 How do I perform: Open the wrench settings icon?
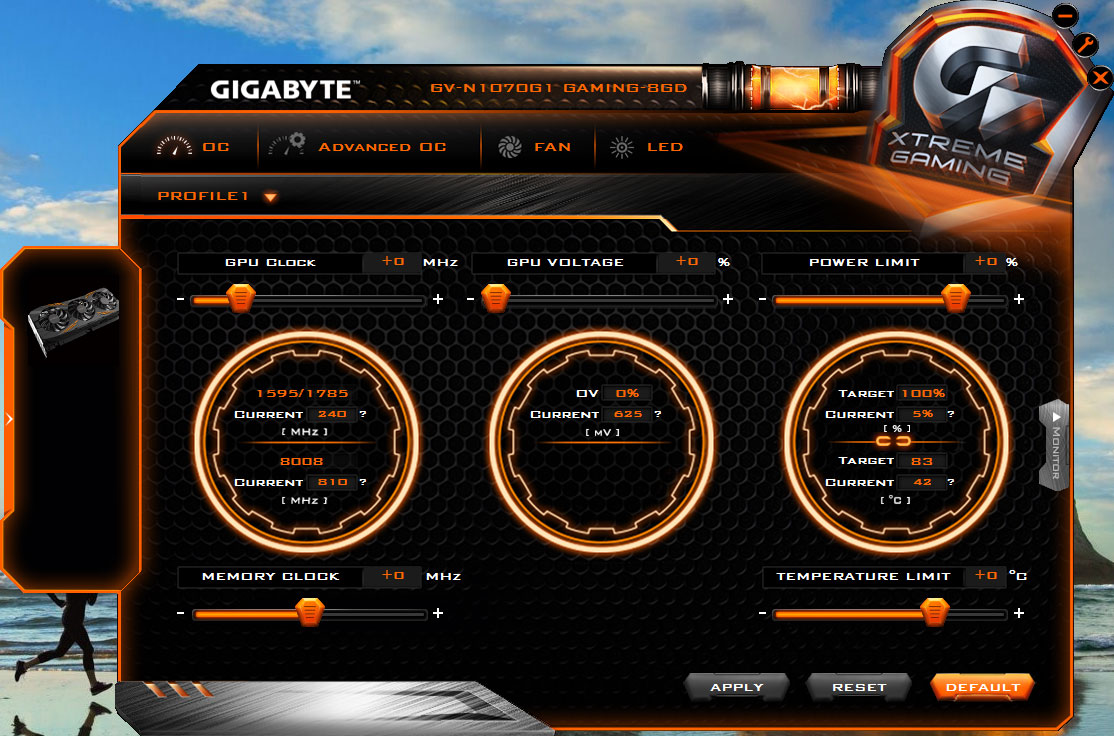(x=1085, y=45)
